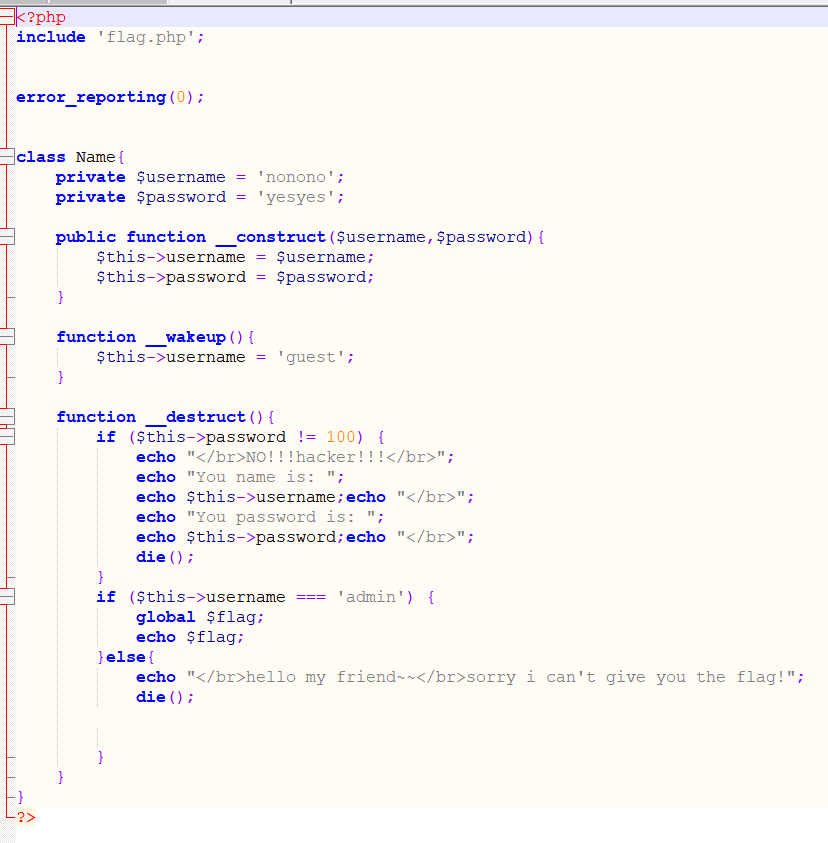This screenshot has height=843, width=828.
Task: Click the __wakeup function name
Action: pyautogui.click(x=186, y=337)
